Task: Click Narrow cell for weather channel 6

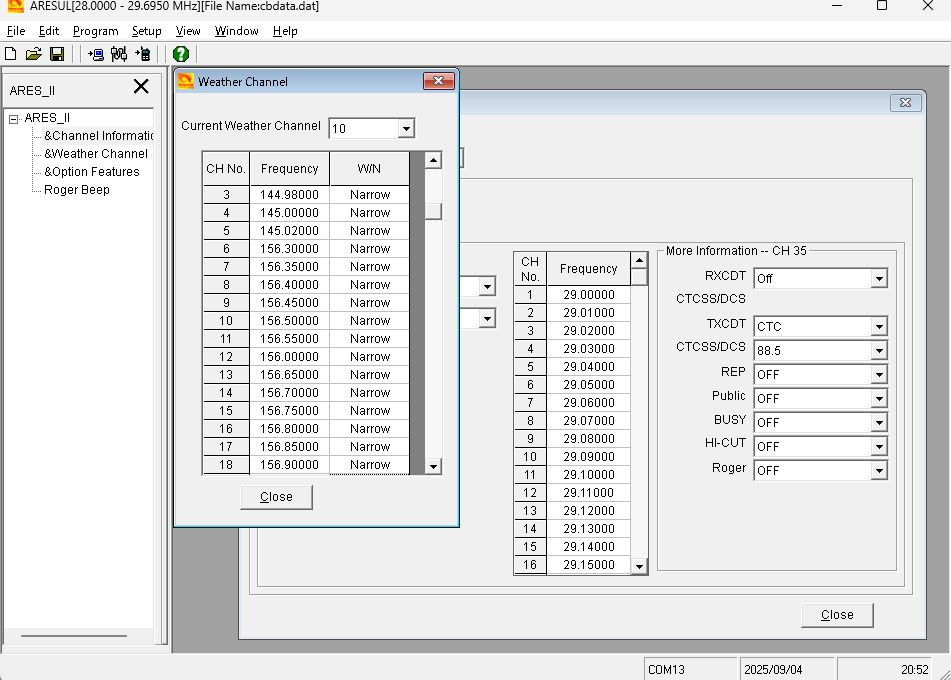Action: pyautogui.click(x=369, y=249)
